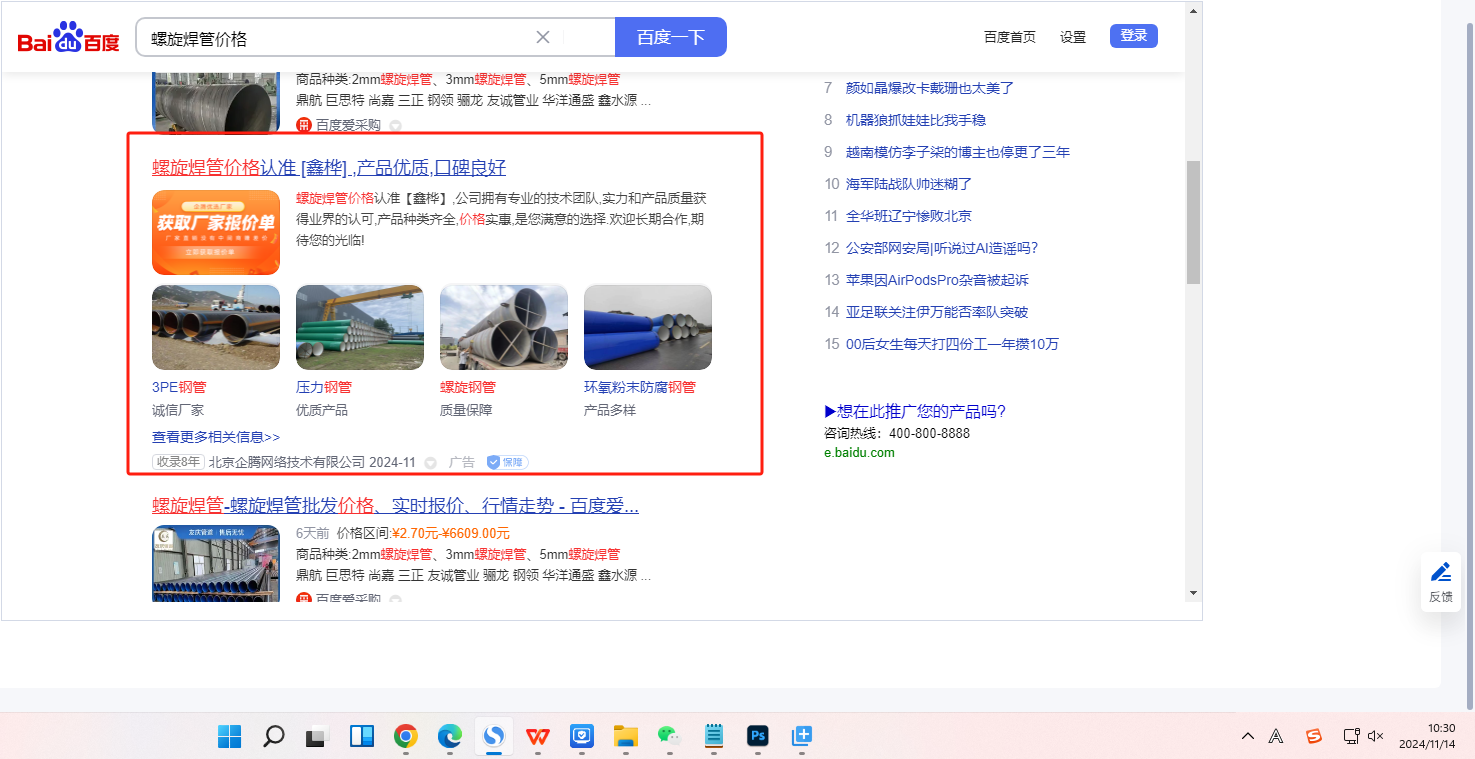Open the 3PE钢管 product image
The width and height of the screenshot is (1475, 759).
tap(216, 327)
